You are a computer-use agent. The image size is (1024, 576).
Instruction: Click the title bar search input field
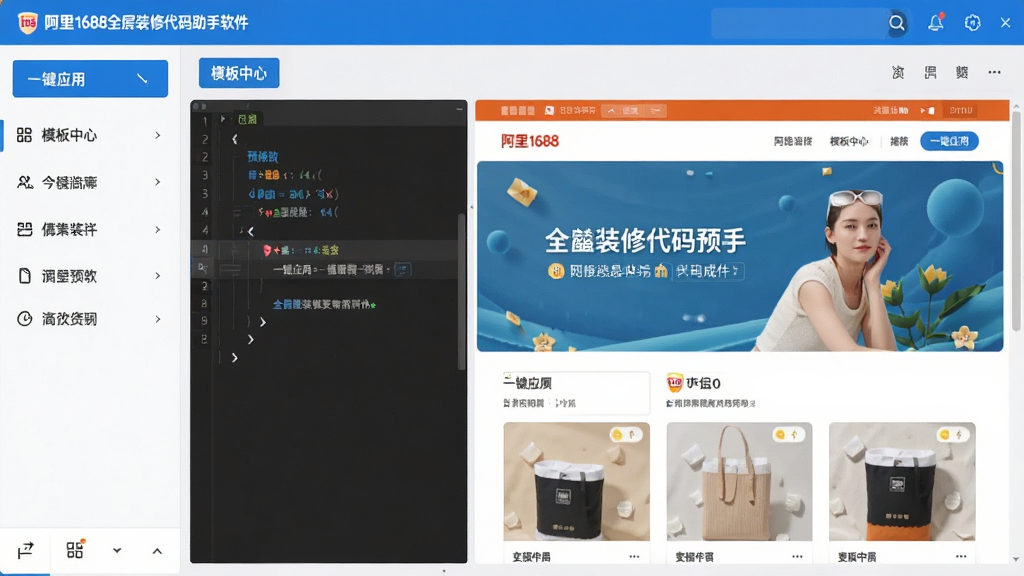pos(800,23)
